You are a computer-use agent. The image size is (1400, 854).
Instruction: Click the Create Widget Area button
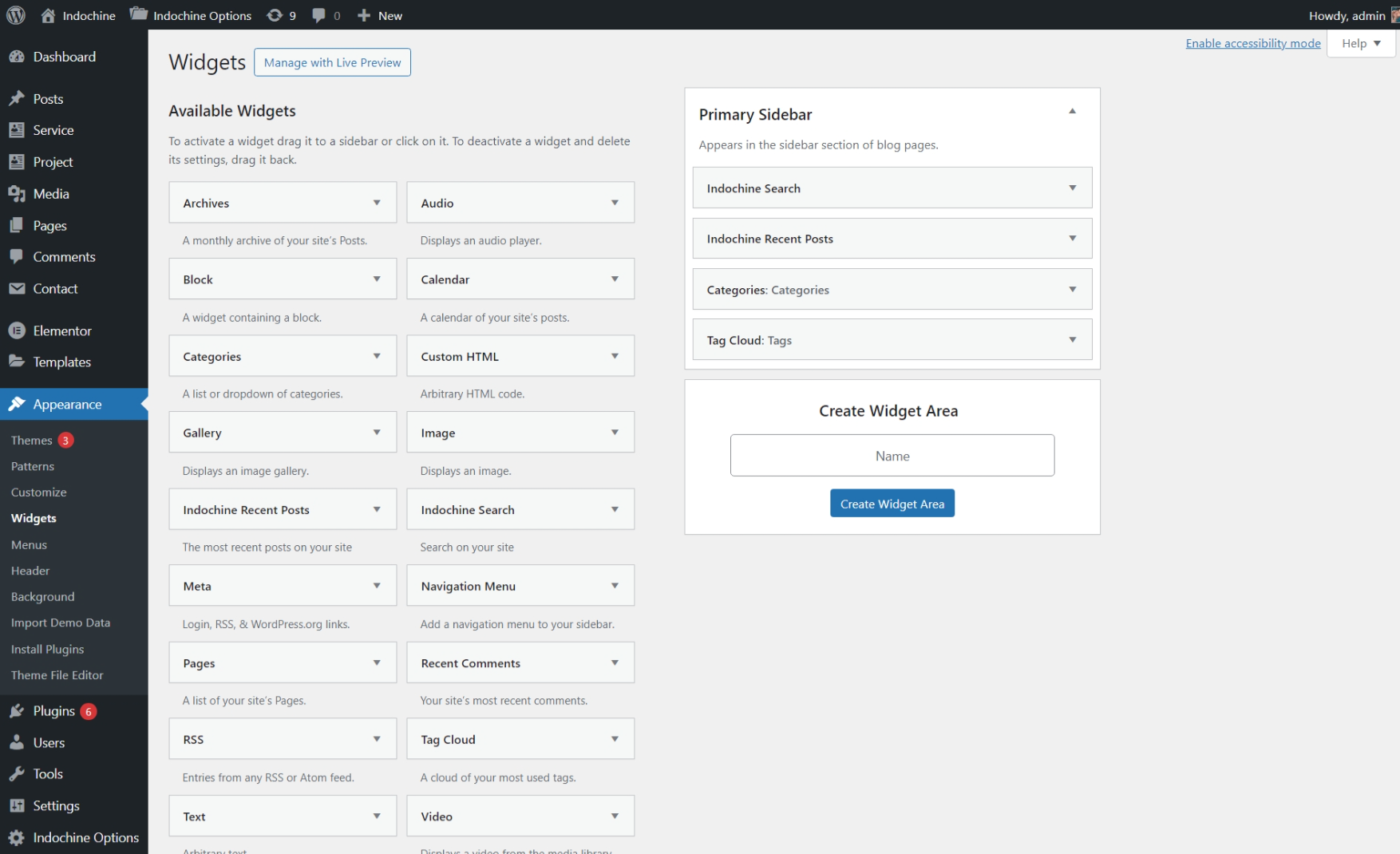pos(892,504)
